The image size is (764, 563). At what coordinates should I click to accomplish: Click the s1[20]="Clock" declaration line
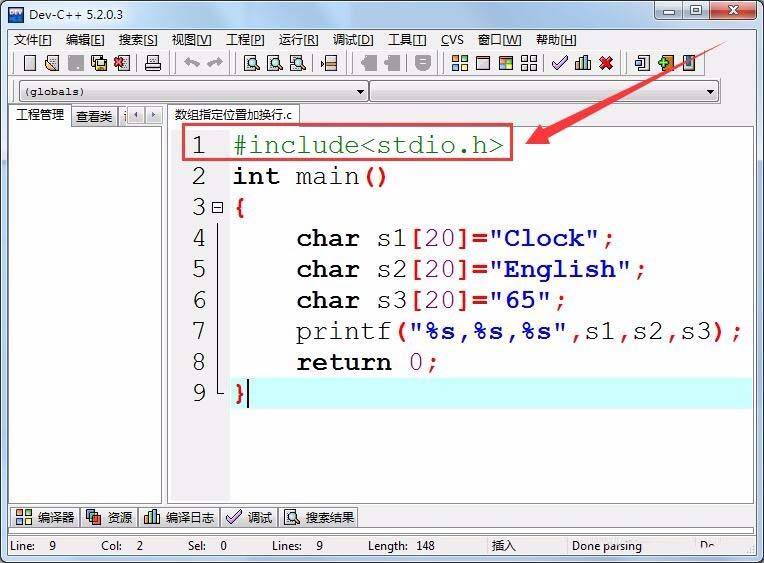pos(455,238)
